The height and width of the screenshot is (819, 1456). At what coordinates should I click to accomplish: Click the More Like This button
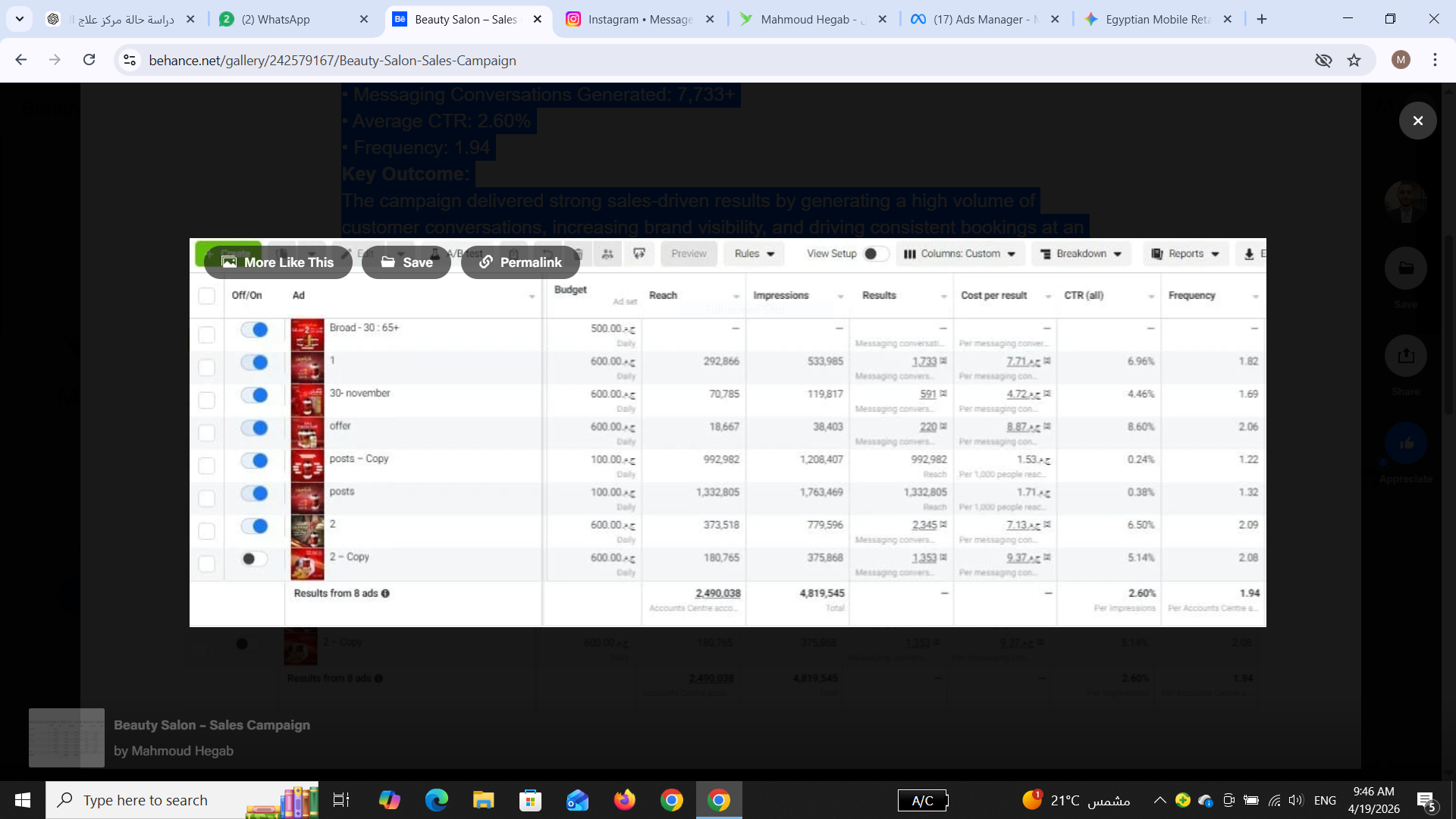click(278, 262)
